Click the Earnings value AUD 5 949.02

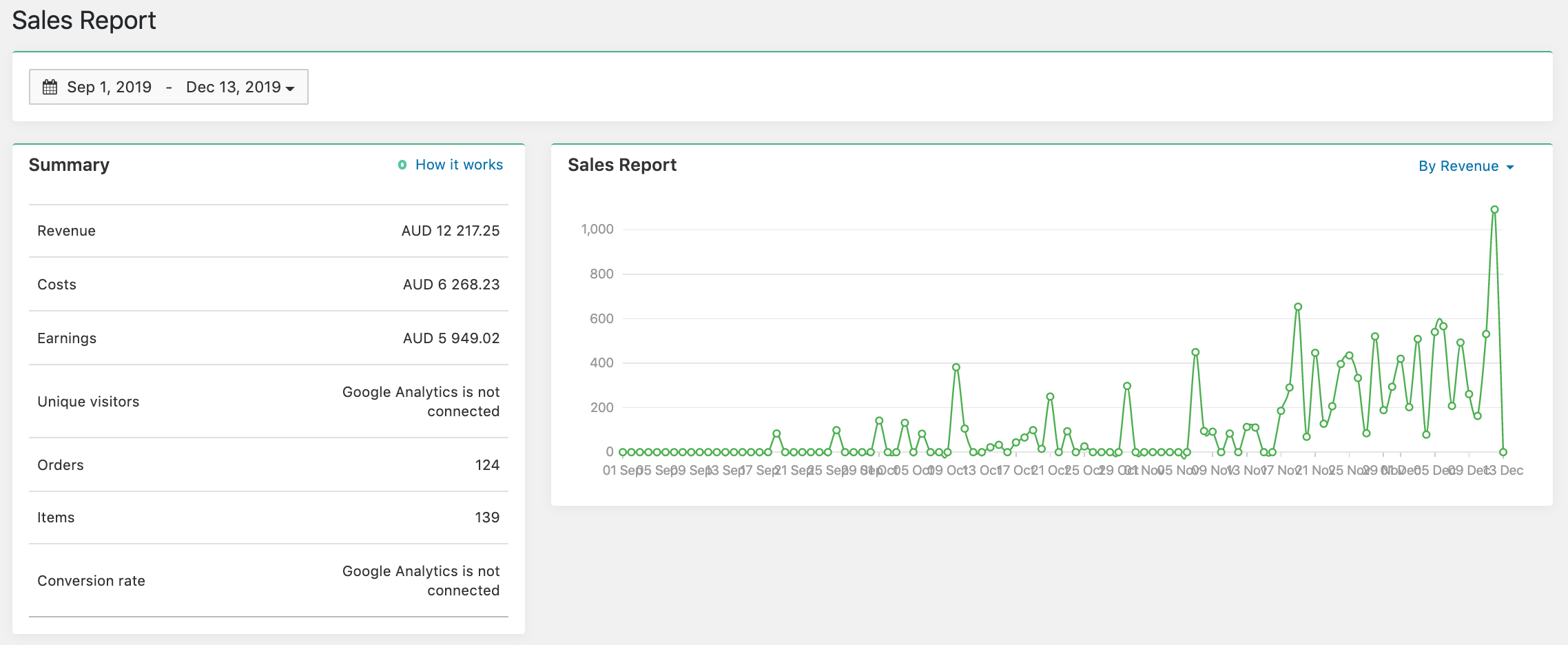[x=451, y=338]
